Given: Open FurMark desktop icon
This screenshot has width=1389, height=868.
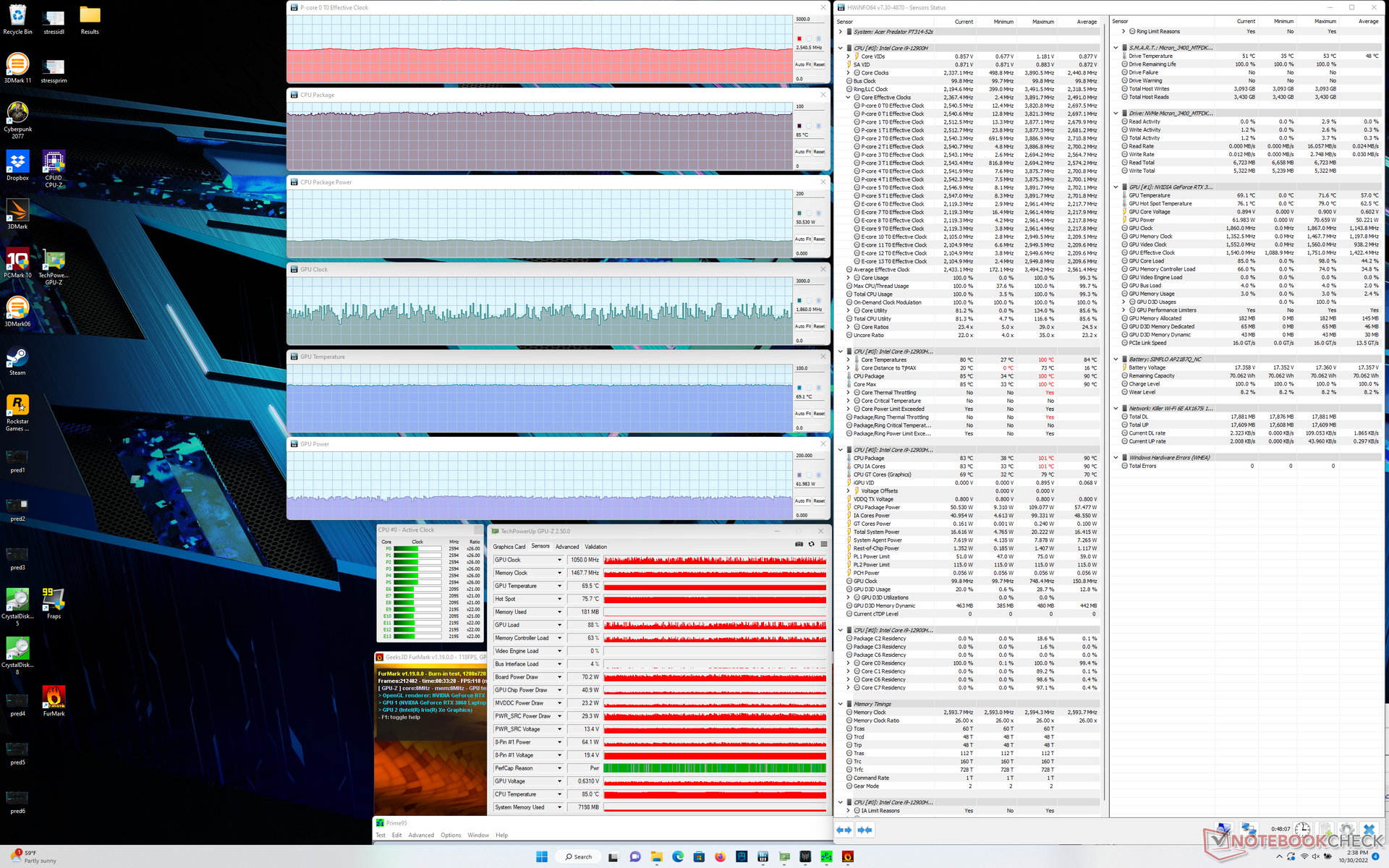Looking at the screenshot, I should pyautogui.click(x=54, y=701).
